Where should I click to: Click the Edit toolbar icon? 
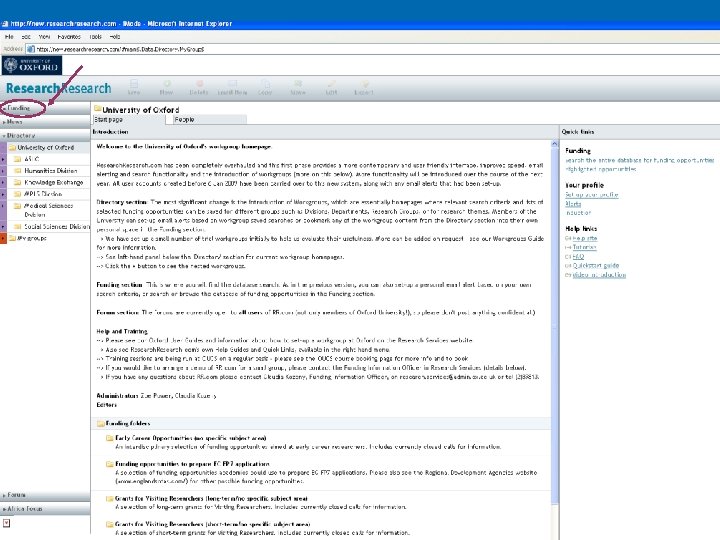click(x=331, y=87)
